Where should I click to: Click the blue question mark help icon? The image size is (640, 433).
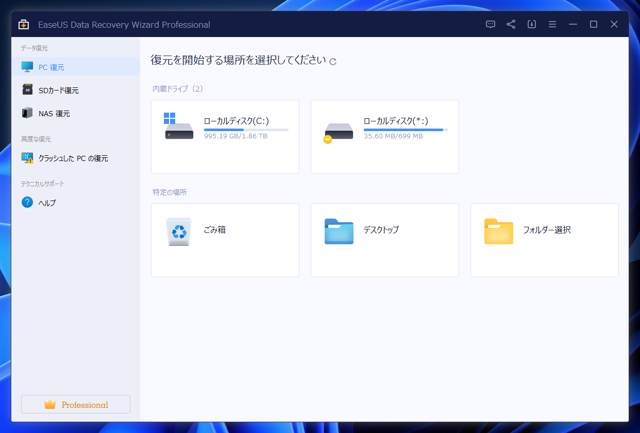(x=27, y=202)
